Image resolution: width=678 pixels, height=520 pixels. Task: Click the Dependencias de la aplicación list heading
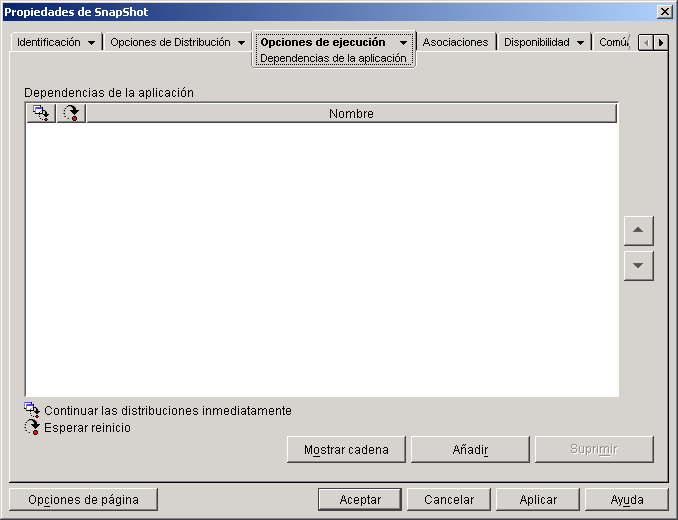tap(109, 93)
